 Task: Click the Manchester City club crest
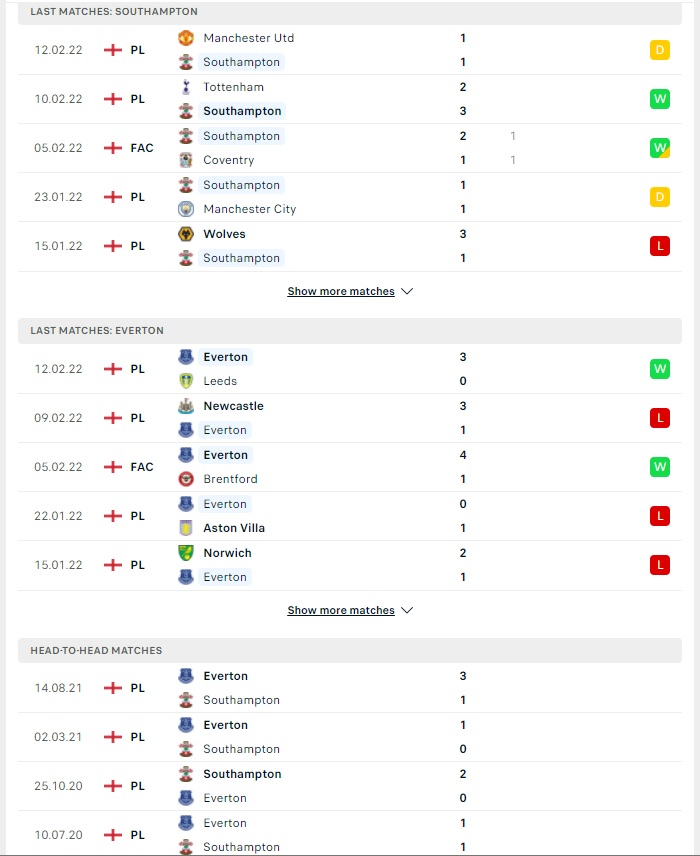coord(186,209)
